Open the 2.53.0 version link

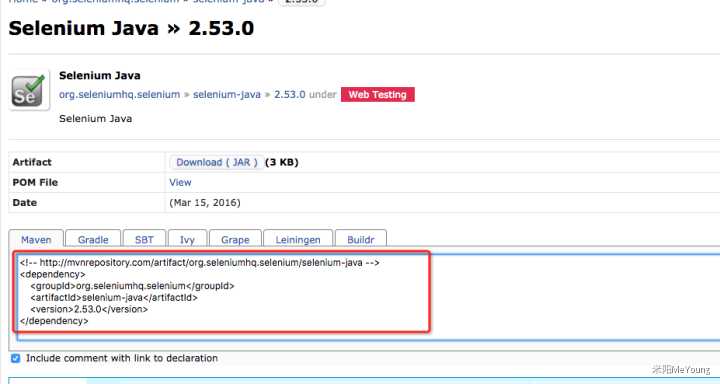289,95
